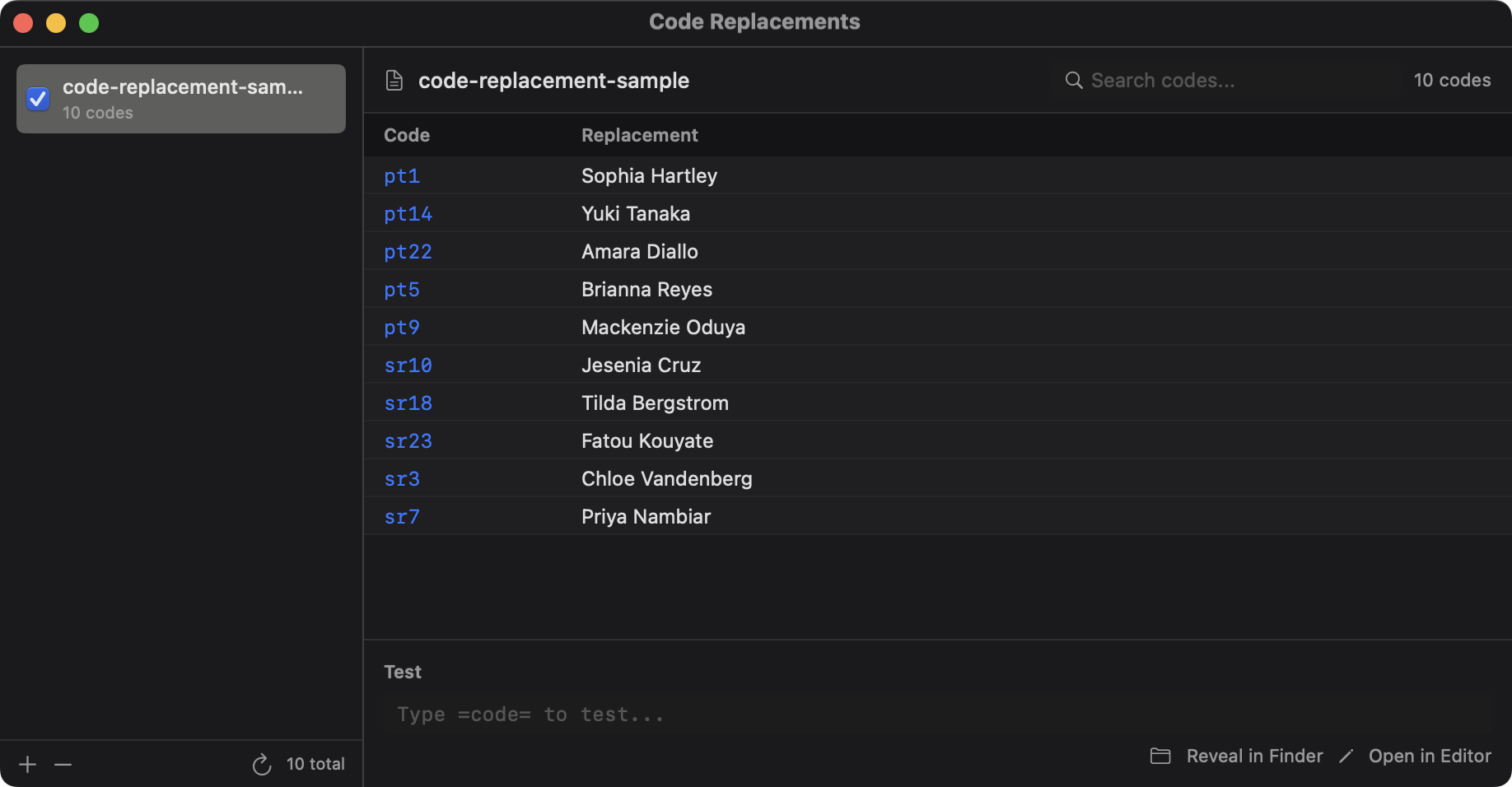Select the pt22 code cell
This screenshot has height=787, width=1512.
(x=408, y=252)
